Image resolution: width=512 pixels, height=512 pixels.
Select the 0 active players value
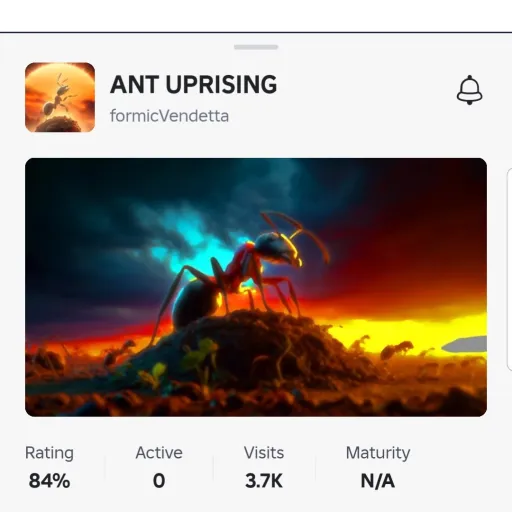pos(159,481)
